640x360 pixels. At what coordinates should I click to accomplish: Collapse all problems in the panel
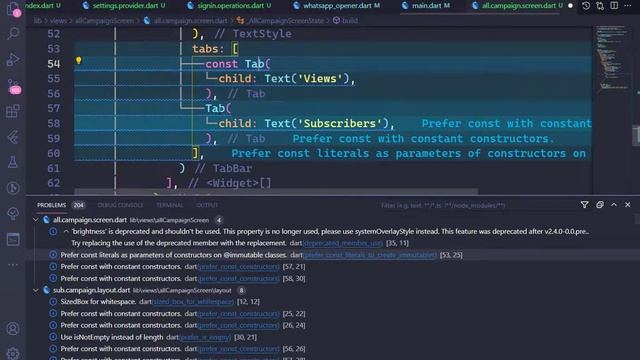600,204
